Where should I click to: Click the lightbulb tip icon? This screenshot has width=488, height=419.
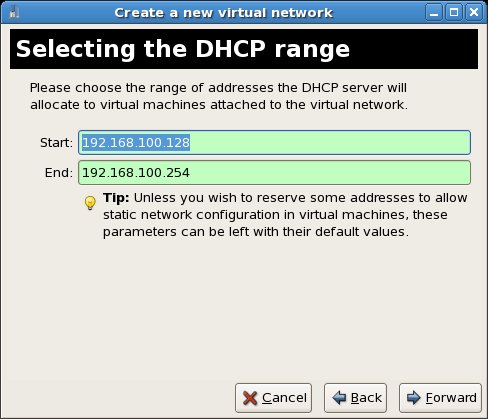pos(90,203)
